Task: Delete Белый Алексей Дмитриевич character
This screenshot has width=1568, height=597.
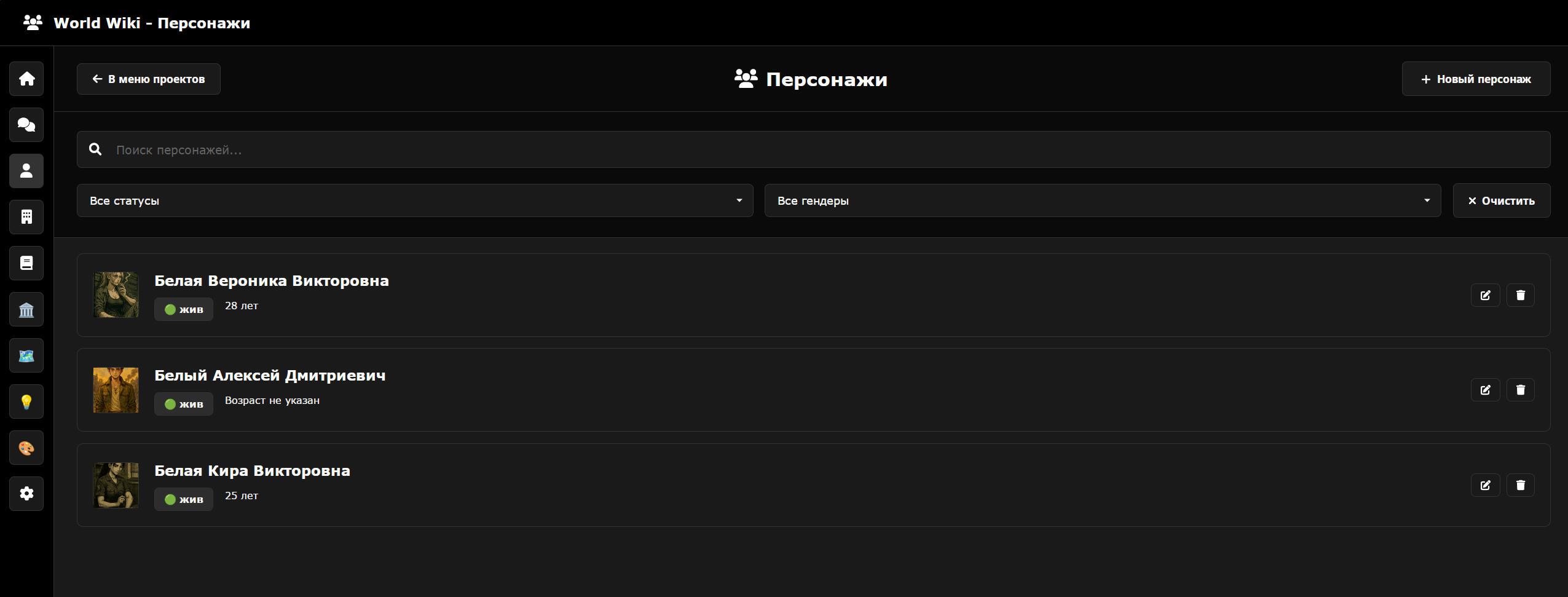Action: [1520, 390]
